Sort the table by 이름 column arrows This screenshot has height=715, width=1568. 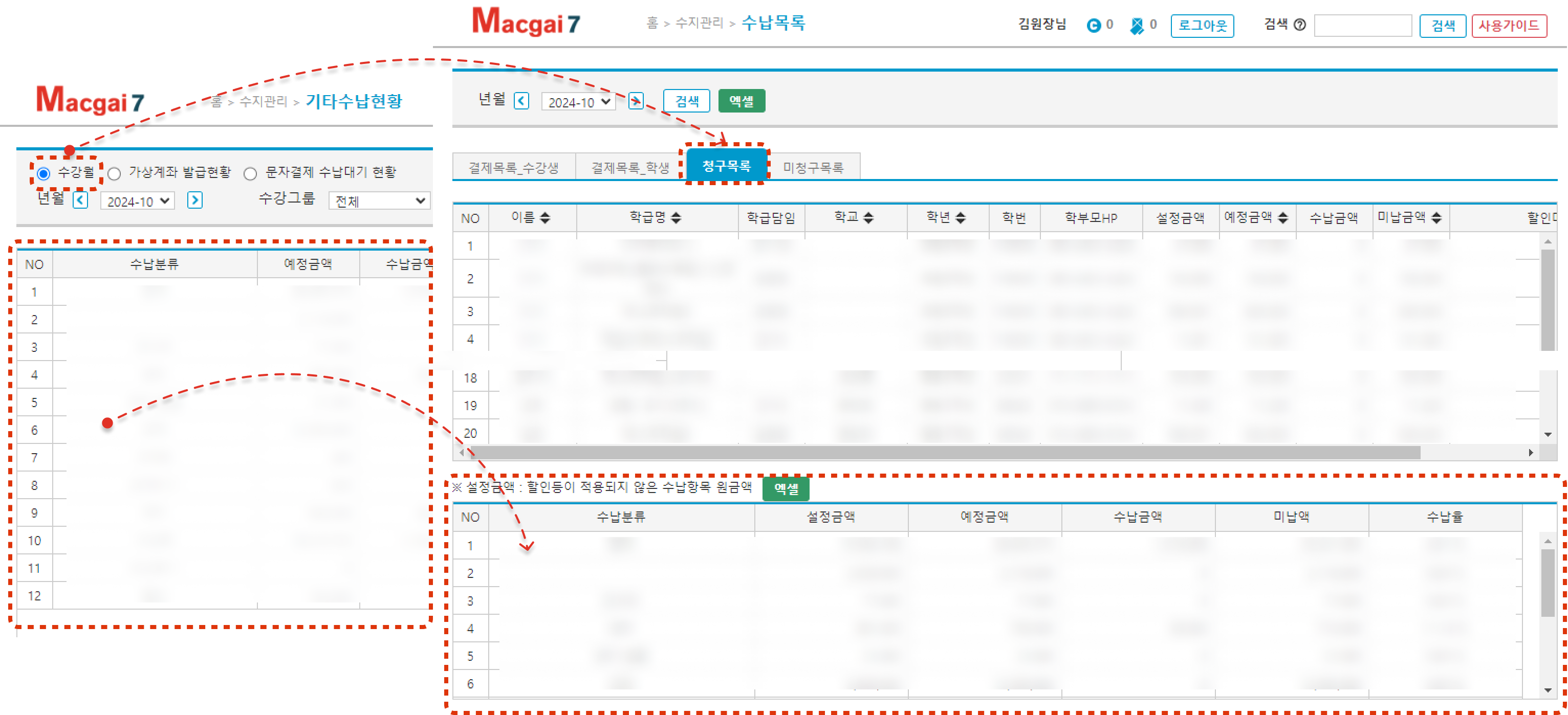(545, 218)
